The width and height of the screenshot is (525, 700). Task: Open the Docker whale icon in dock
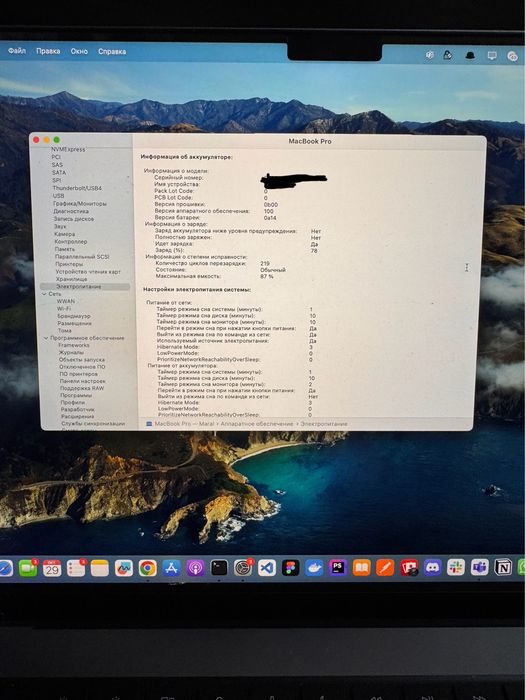tap(314, 568)
